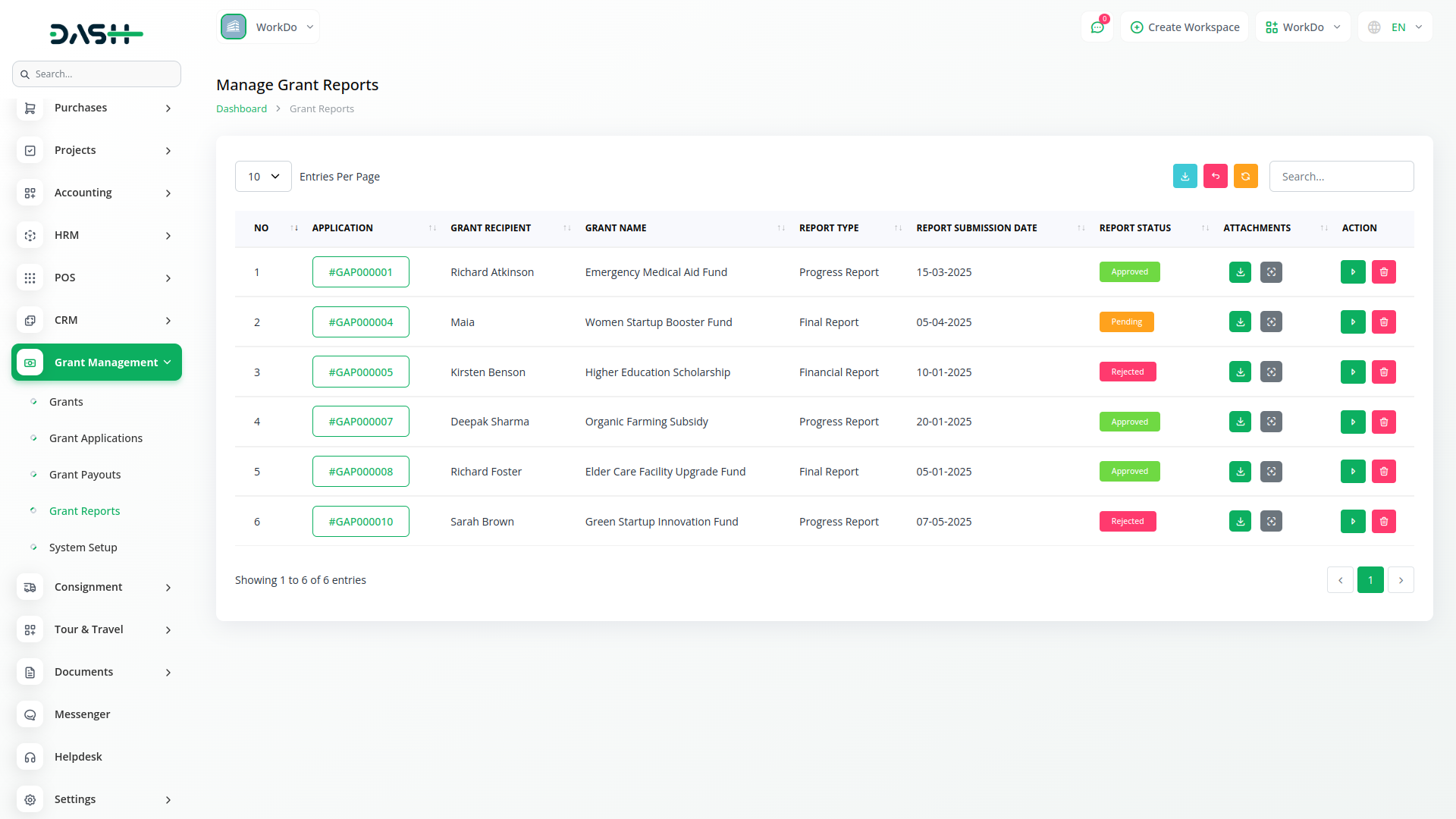Open Grant Payouts in sidebar

85,475
